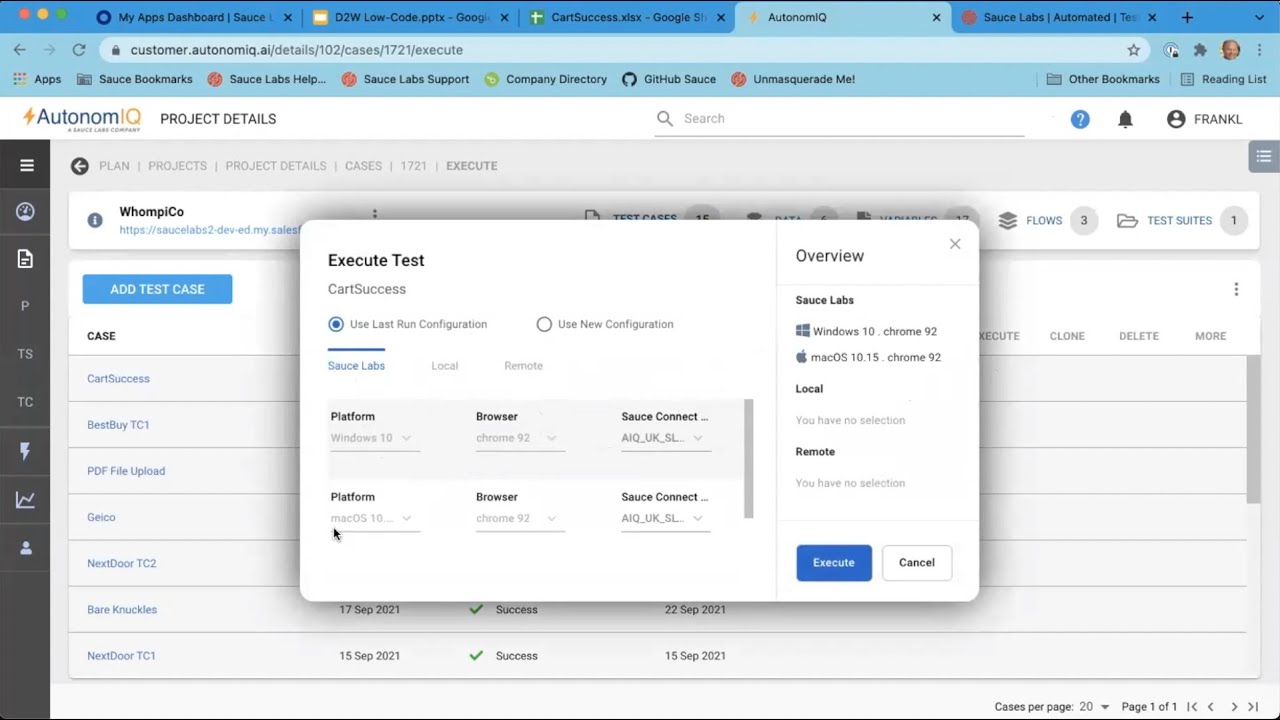This screenshot has width=1280, height=720.
Task: Expand the Windows 10 platform dropdown
Action: pyautogui.click(x=372, y=438)
